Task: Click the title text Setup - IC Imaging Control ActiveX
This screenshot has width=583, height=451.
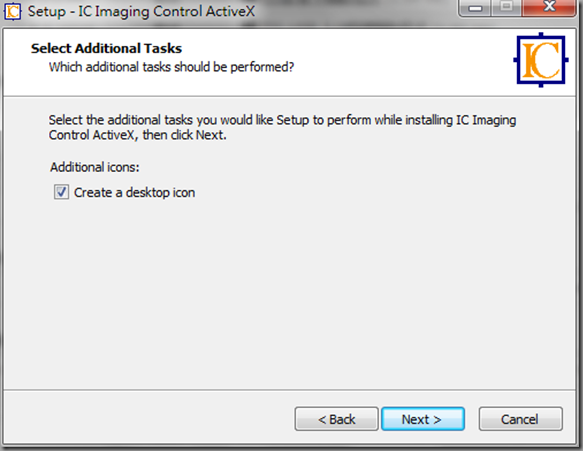Action: [x=141, y=12]
